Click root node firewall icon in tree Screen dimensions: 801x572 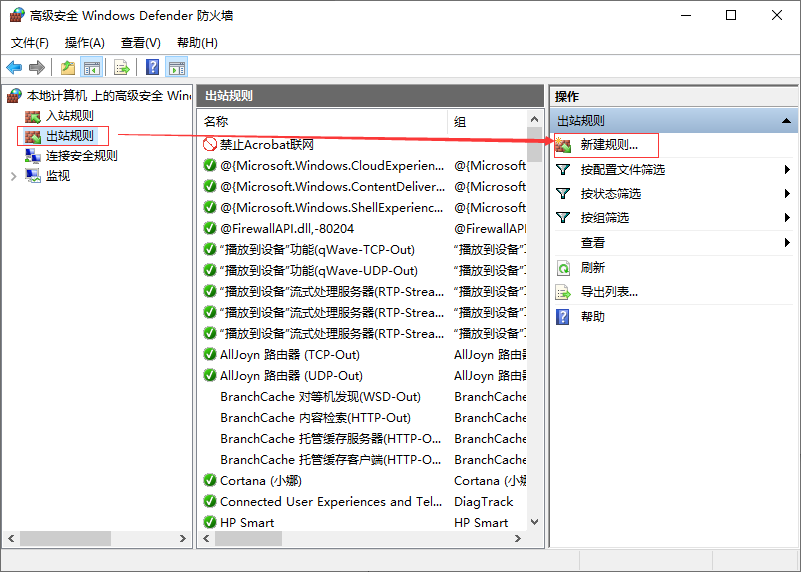tap(14, 96)
